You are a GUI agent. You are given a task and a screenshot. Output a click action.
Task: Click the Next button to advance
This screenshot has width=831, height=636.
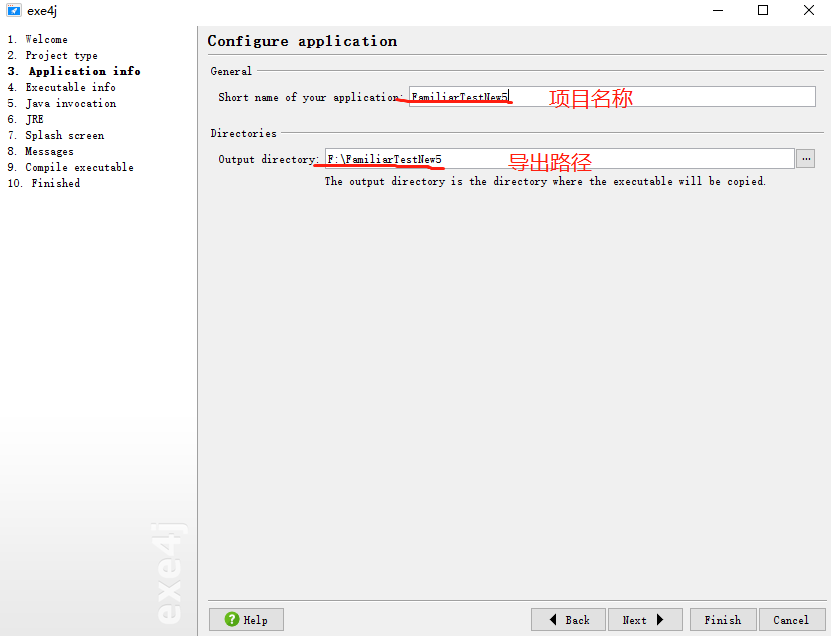(x=645, y=619)
